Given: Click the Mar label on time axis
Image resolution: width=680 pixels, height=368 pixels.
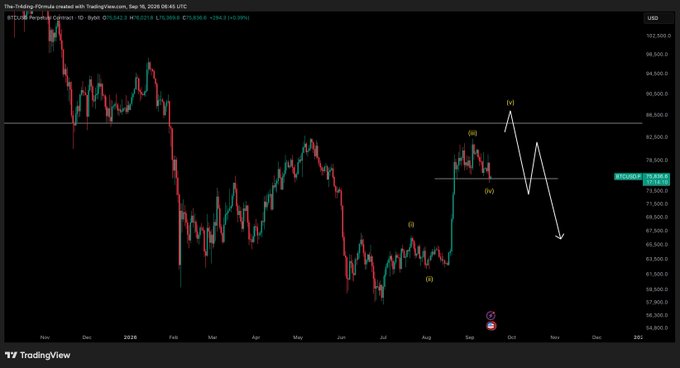Looking at the screenshot, I should (x=212, y=337).
